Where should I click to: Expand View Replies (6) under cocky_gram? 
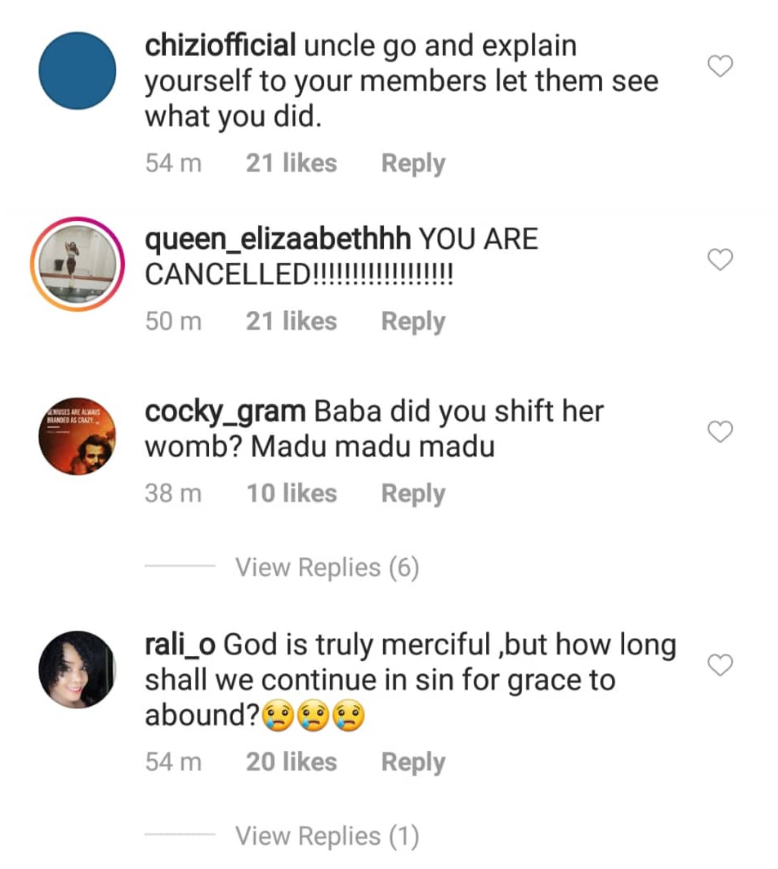326,568
